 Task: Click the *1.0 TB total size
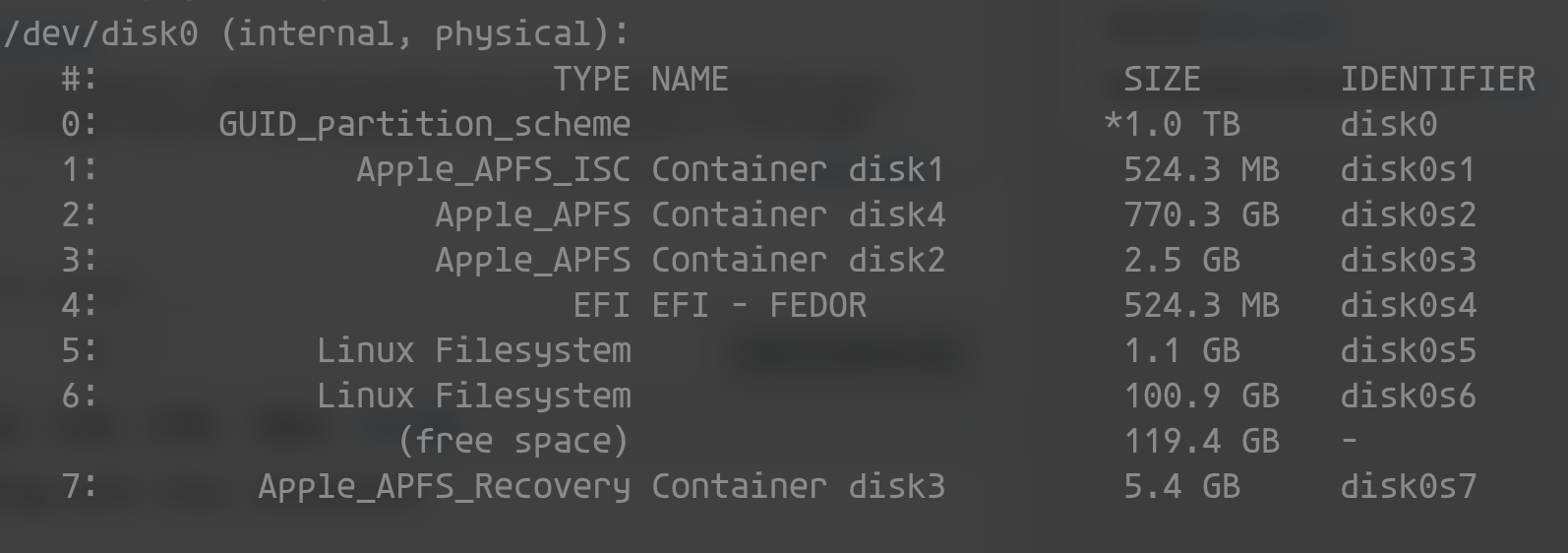(x=1172, y=124)
